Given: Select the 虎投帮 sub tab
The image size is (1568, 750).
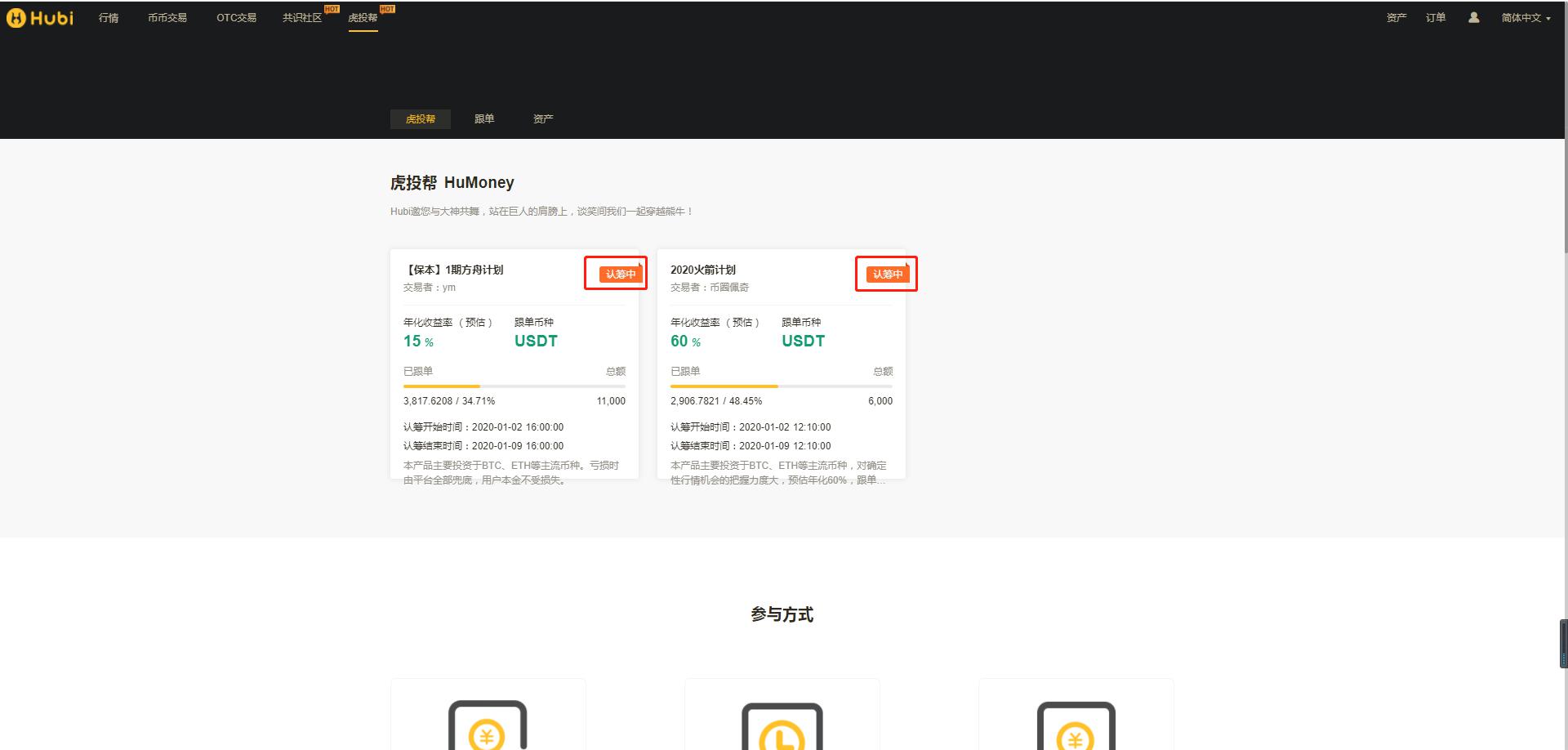Looking at the screenshot, I should point(421,119).
